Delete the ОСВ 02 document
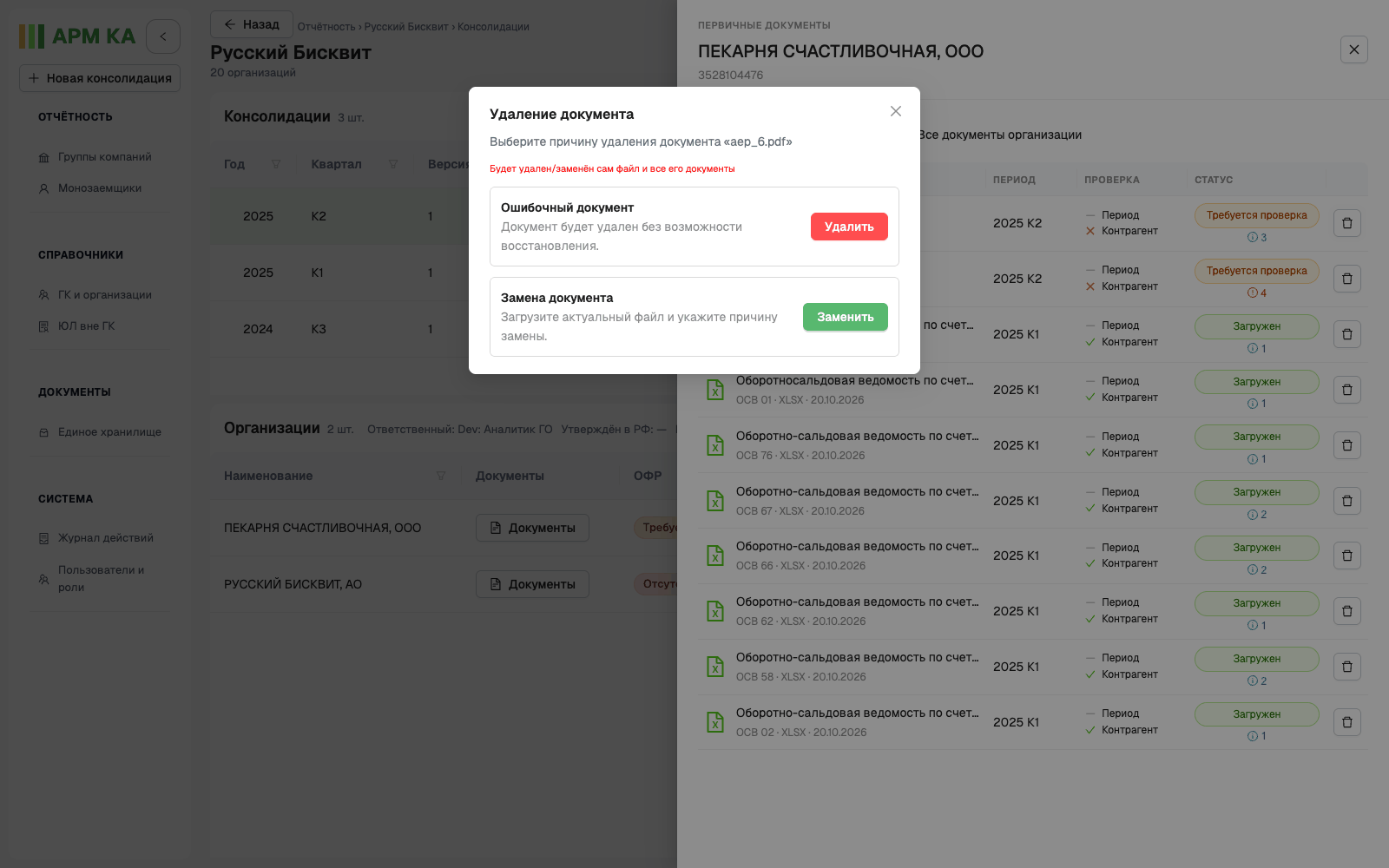 pyautogui.click(x=1347, y=722)
